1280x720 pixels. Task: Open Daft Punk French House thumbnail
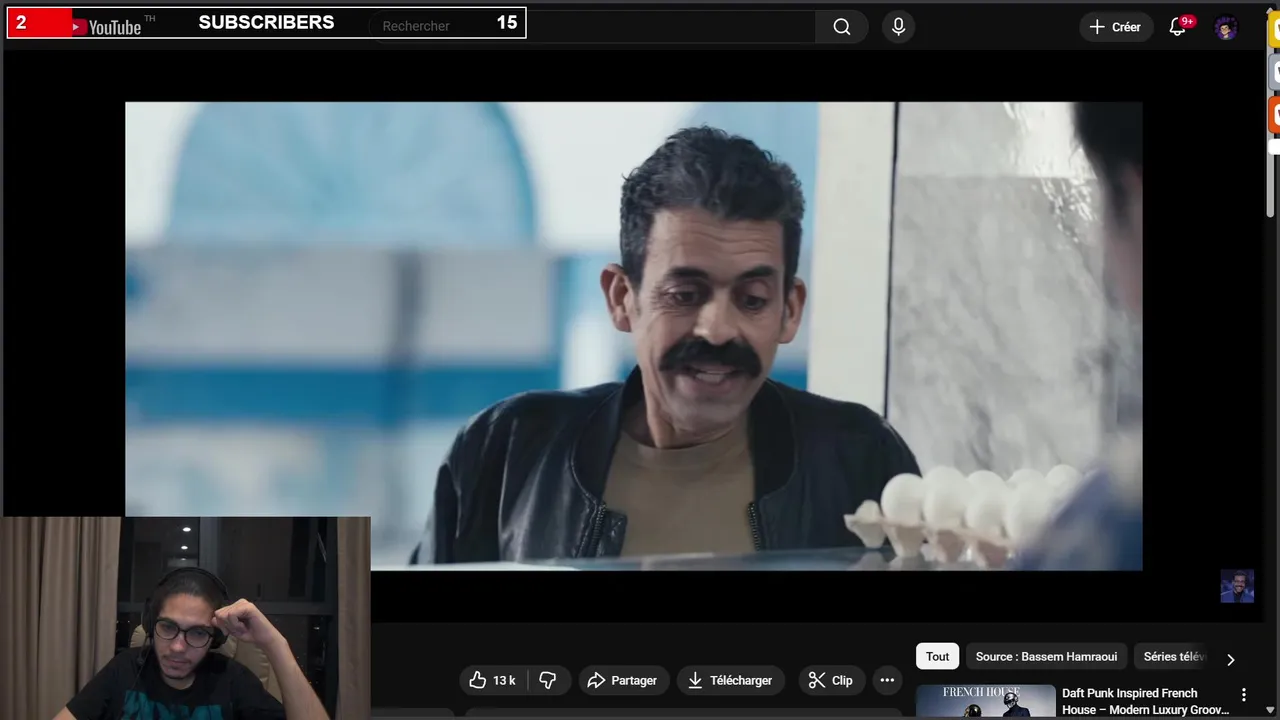pyautogui.click(x=985, y=701)
